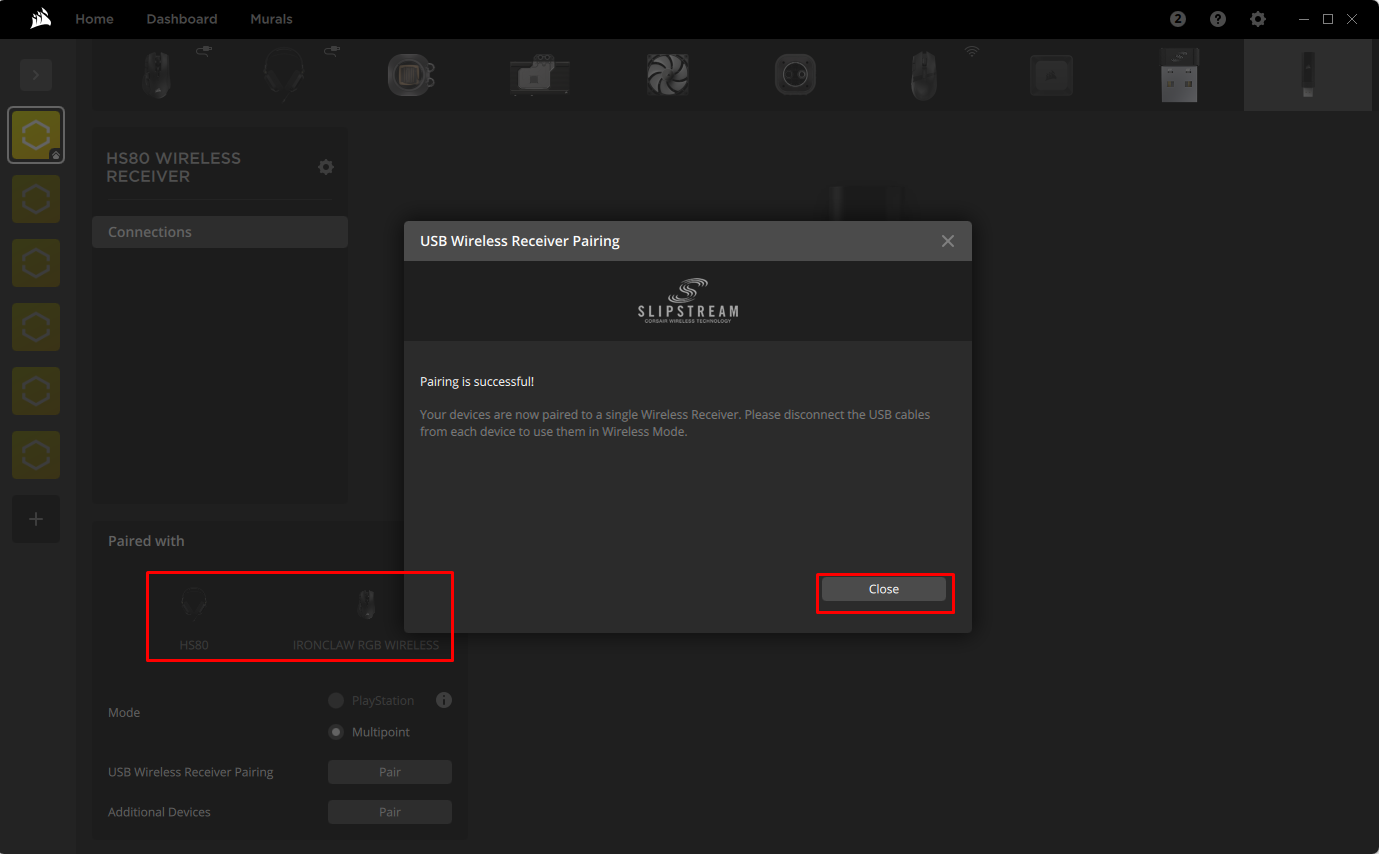Open the Home tab
1379x854 pixels.
pos(94,19)
